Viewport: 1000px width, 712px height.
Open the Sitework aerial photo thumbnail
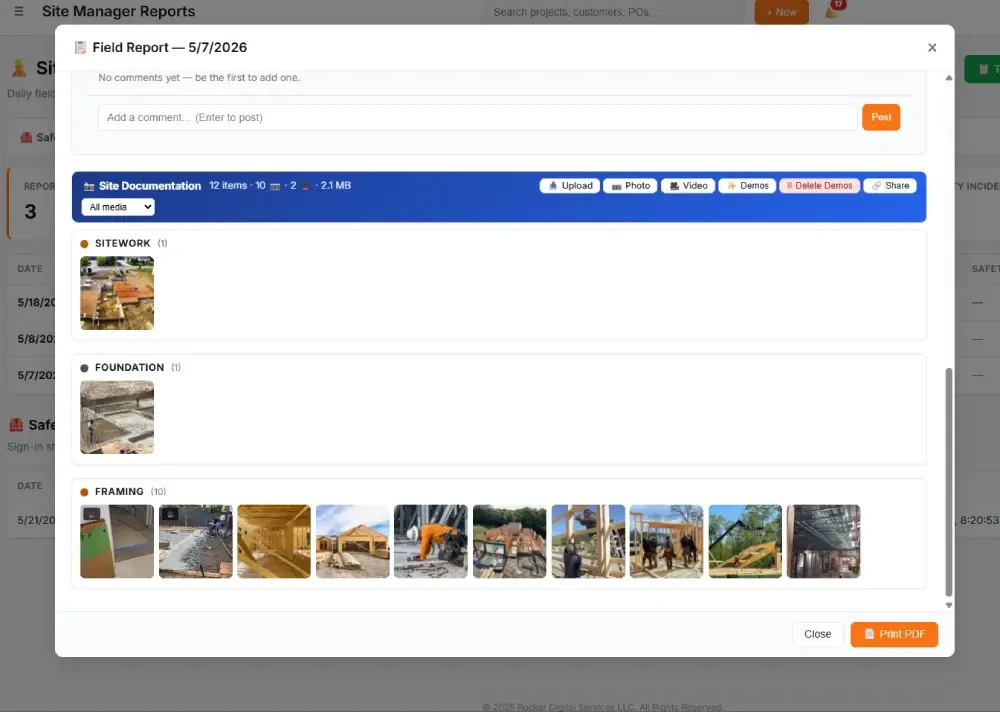point(117,293)
